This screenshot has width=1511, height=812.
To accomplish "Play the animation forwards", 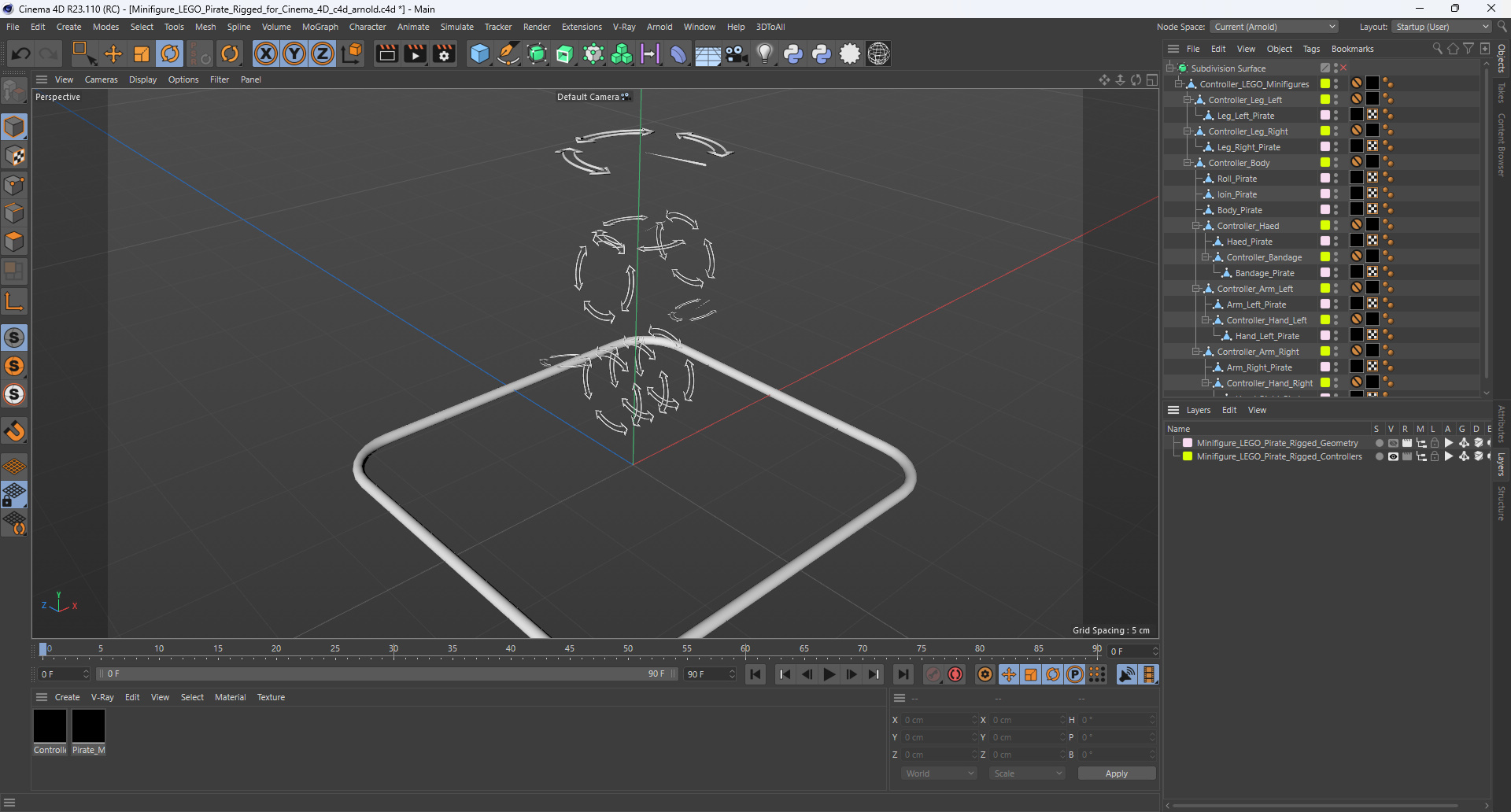I will click(829, 674).
